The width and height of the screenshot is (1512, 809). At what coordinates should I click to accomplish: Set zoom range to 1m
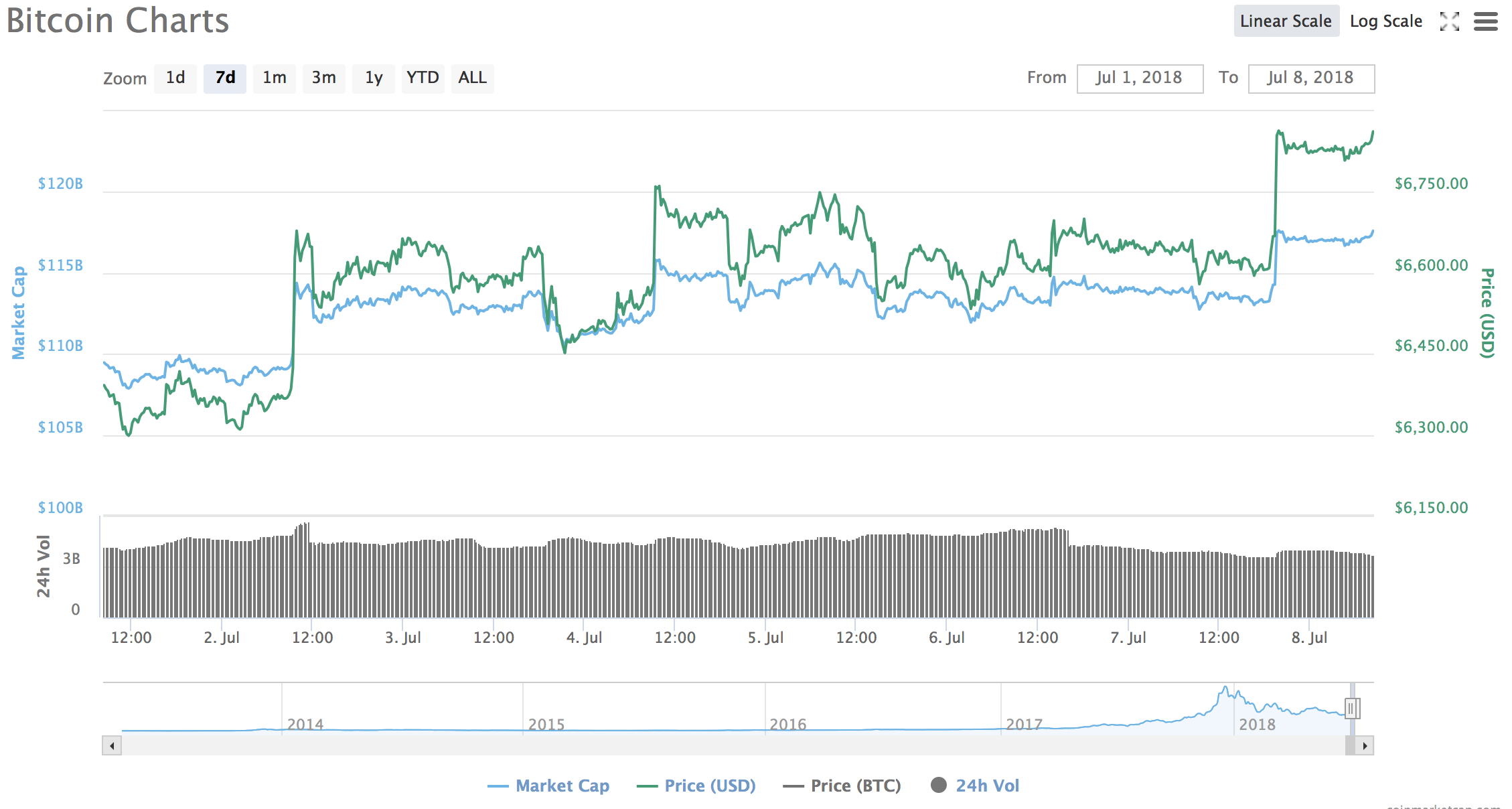275,78
